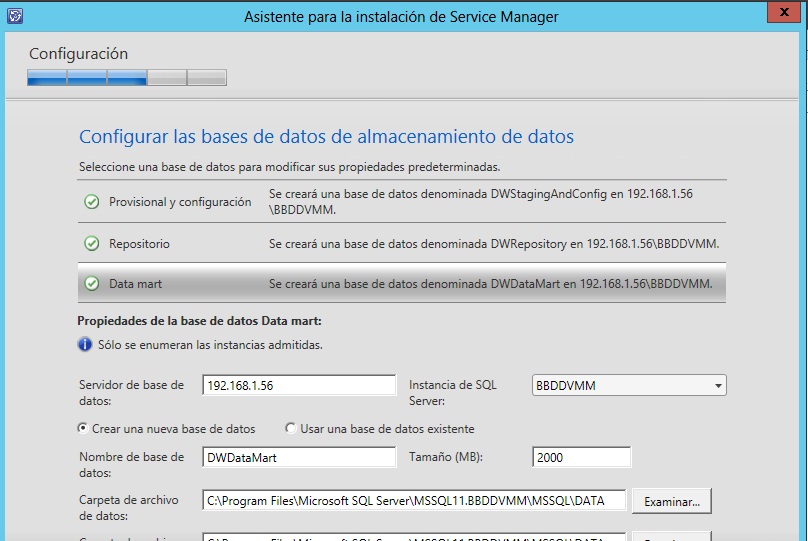
Task: Click the green check icon beside Repositorio
Action: pyautogui.click(x=92, y=243)
